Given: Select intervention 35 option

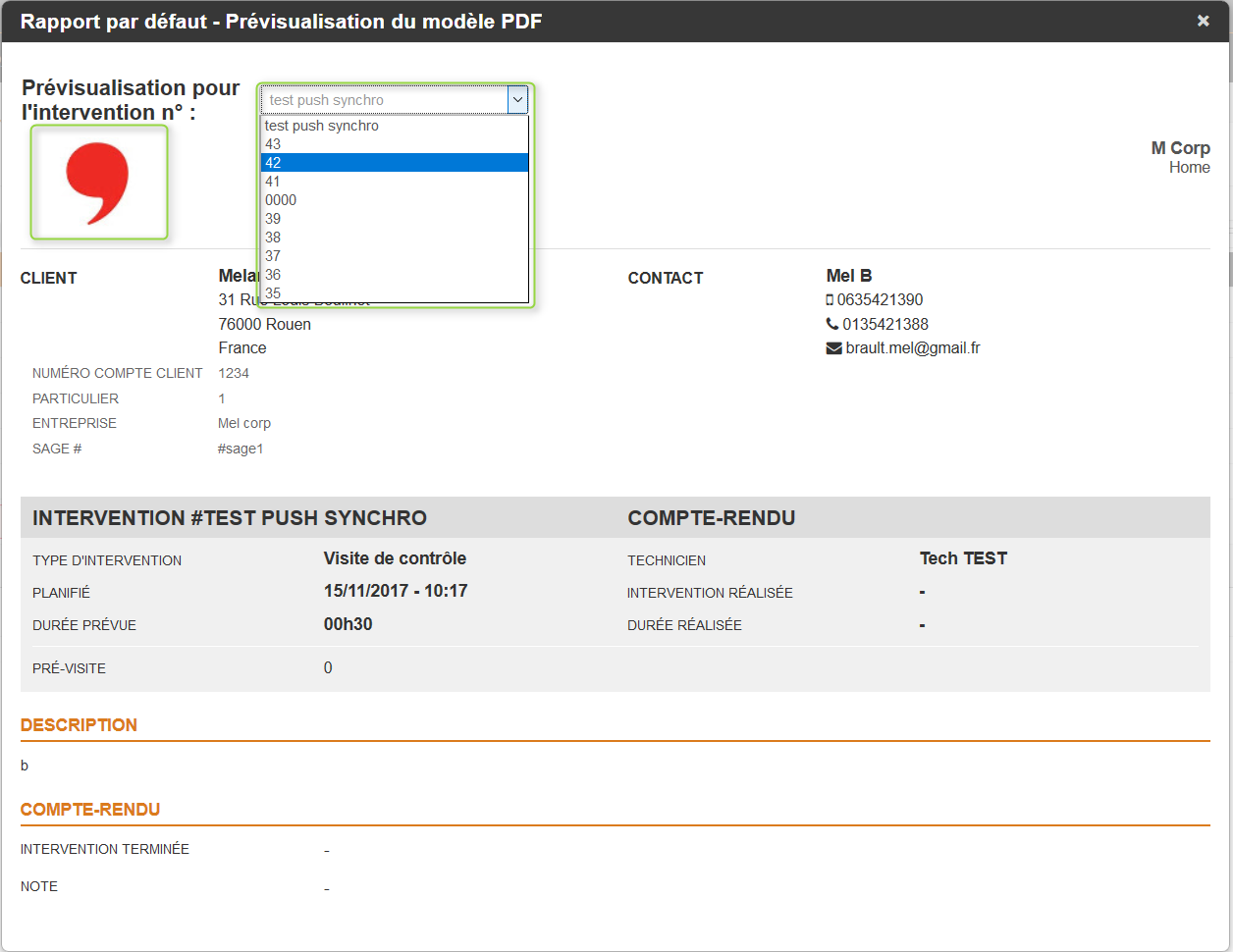Looking at the screenshot, I should (395, 292).
